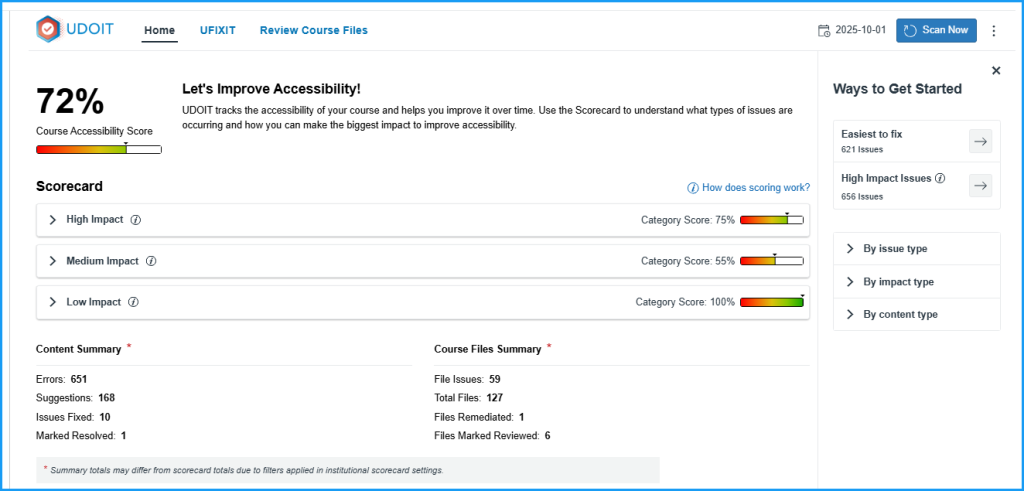
Task: Click info icon beside High Impact Issues sidebar
Action: click(940, 179)
